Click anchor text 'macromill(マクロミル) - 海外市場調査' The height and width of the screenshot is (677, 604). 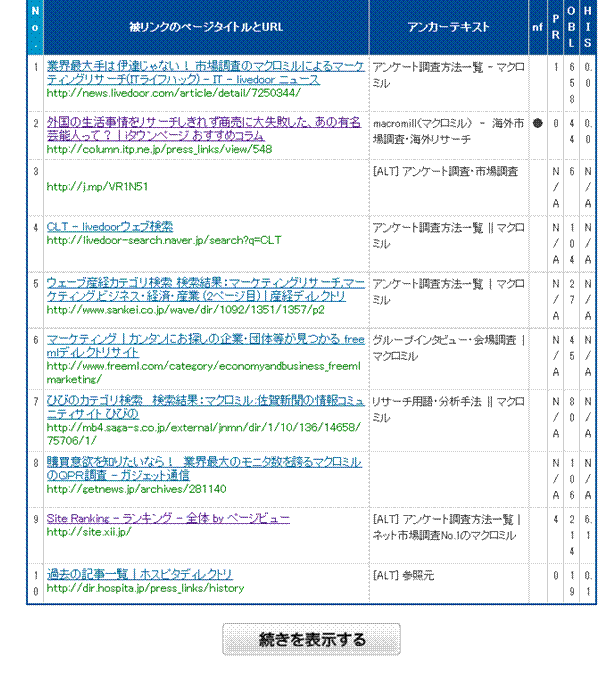449,131
